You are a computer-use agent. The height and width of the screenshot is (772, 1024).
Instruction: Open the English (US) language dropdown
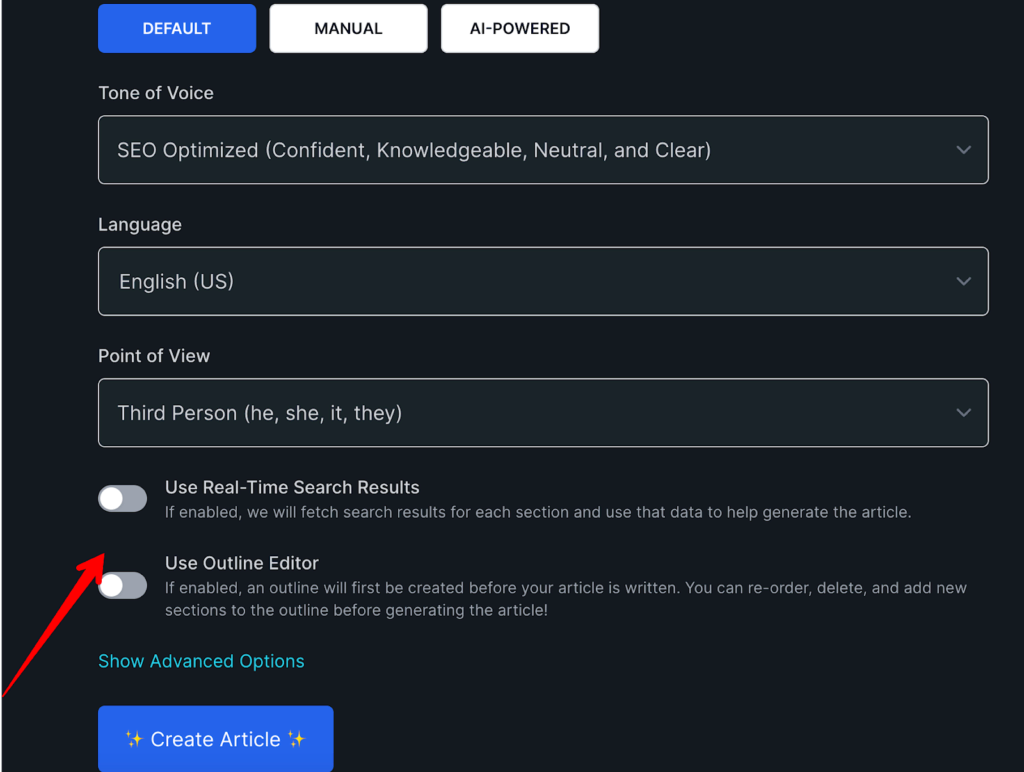point(542,281)
